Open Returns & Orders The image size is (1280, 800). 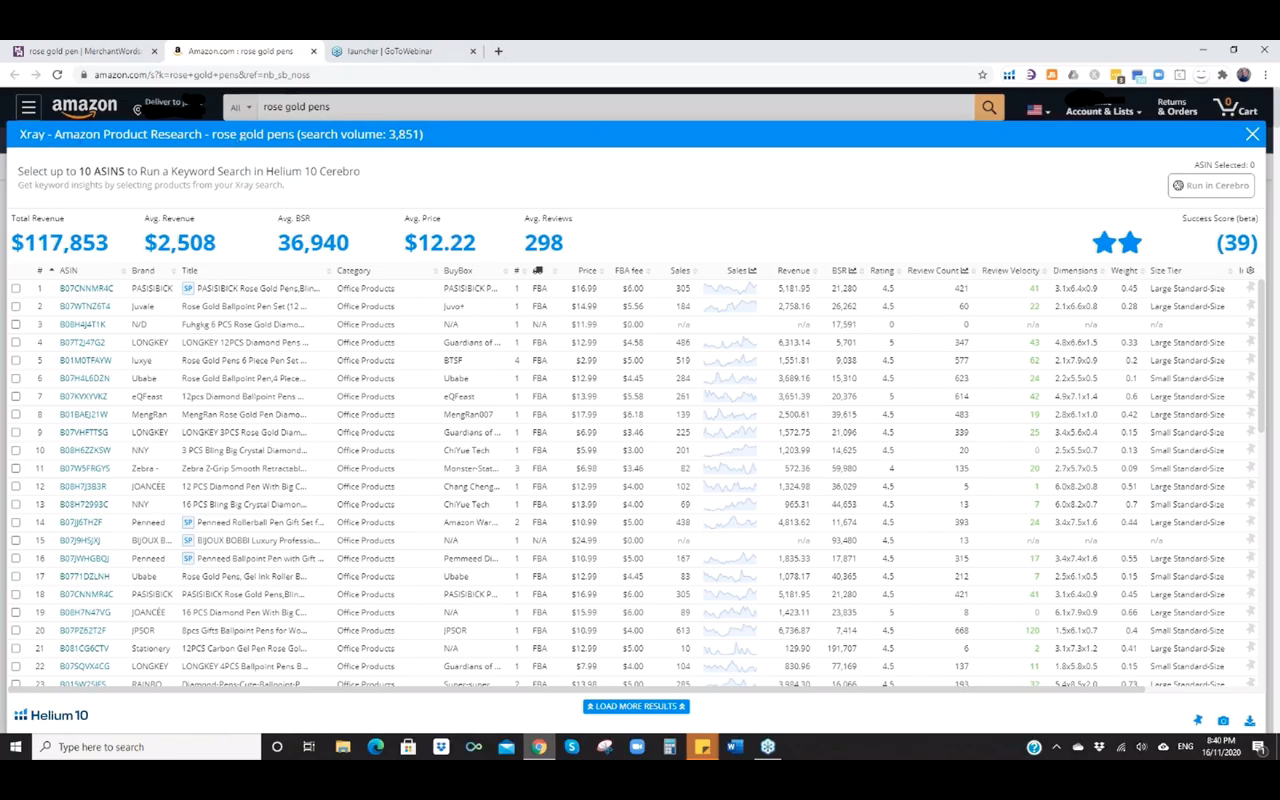(1177, 107)
